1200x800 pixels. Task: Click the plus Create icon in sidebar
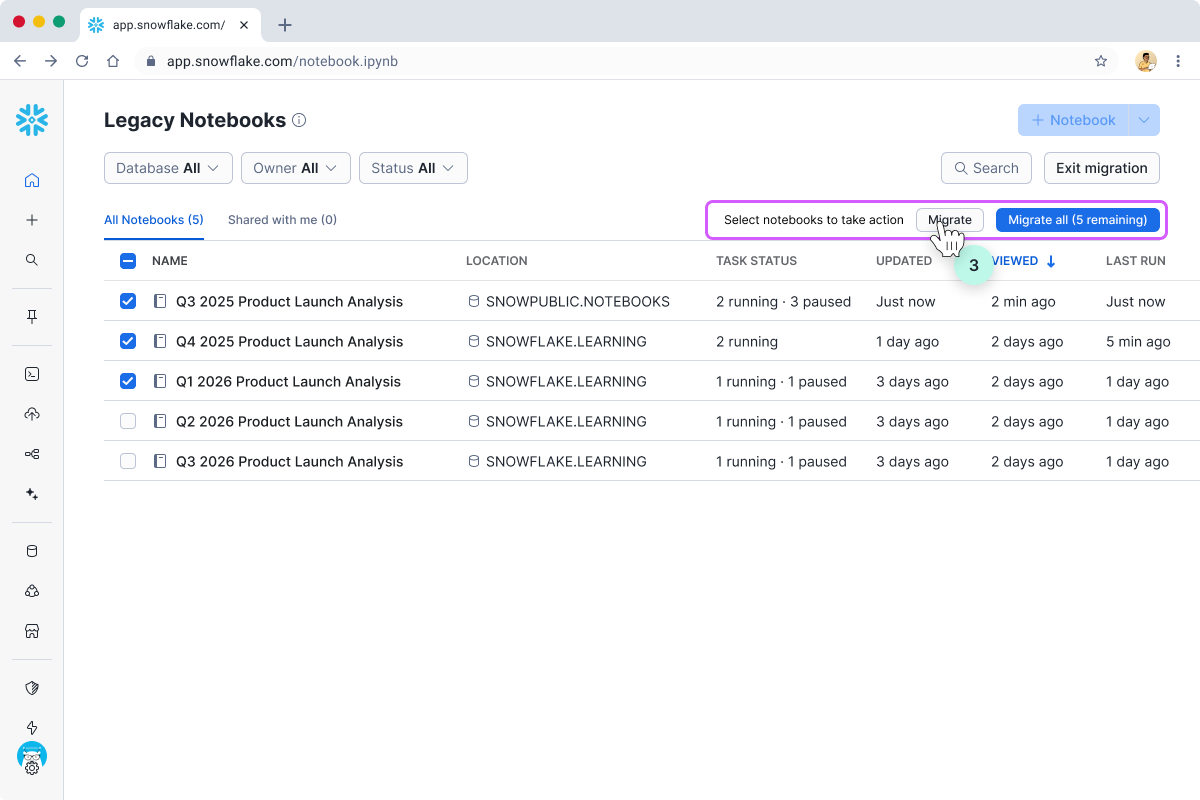point(32,220)
